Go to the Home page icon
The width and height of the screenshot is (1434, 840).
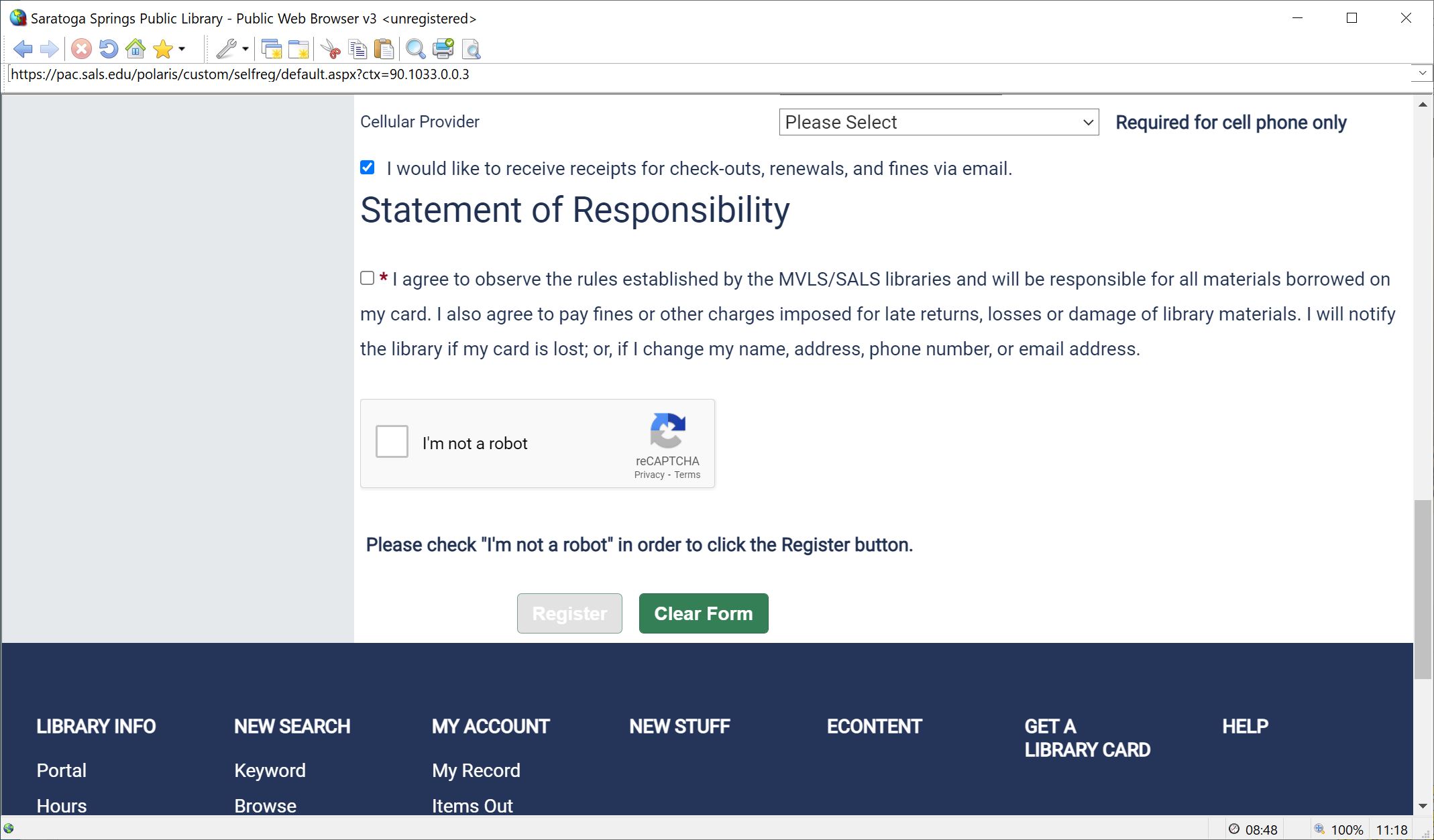click(x=135, y=49)
